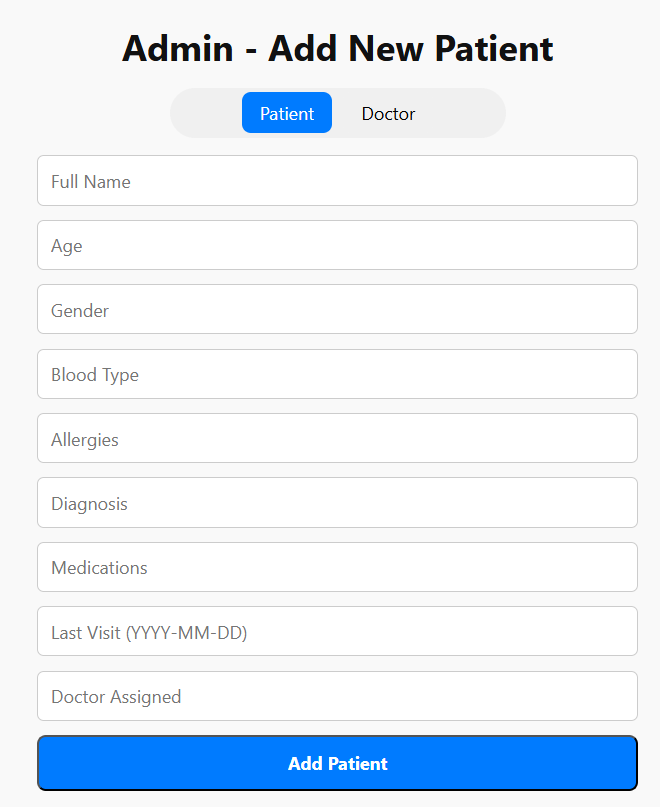The image size is (660, 807).
Task: Select the Age field
Action: (x=337, y=245)
